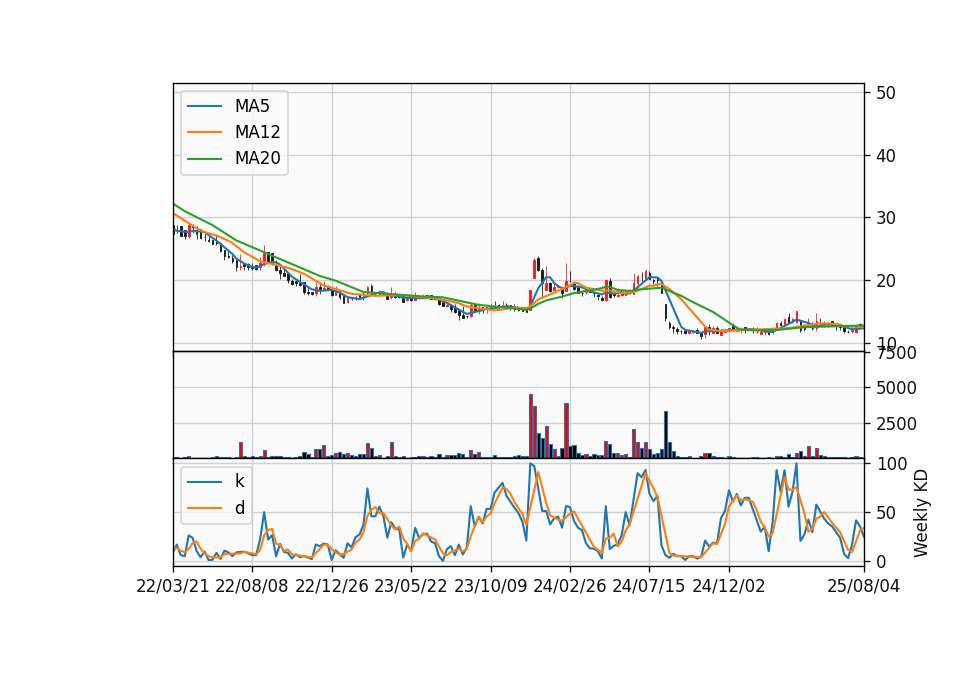
Task: Select the blue k legend line sample
Action: [x=204, y=482]
